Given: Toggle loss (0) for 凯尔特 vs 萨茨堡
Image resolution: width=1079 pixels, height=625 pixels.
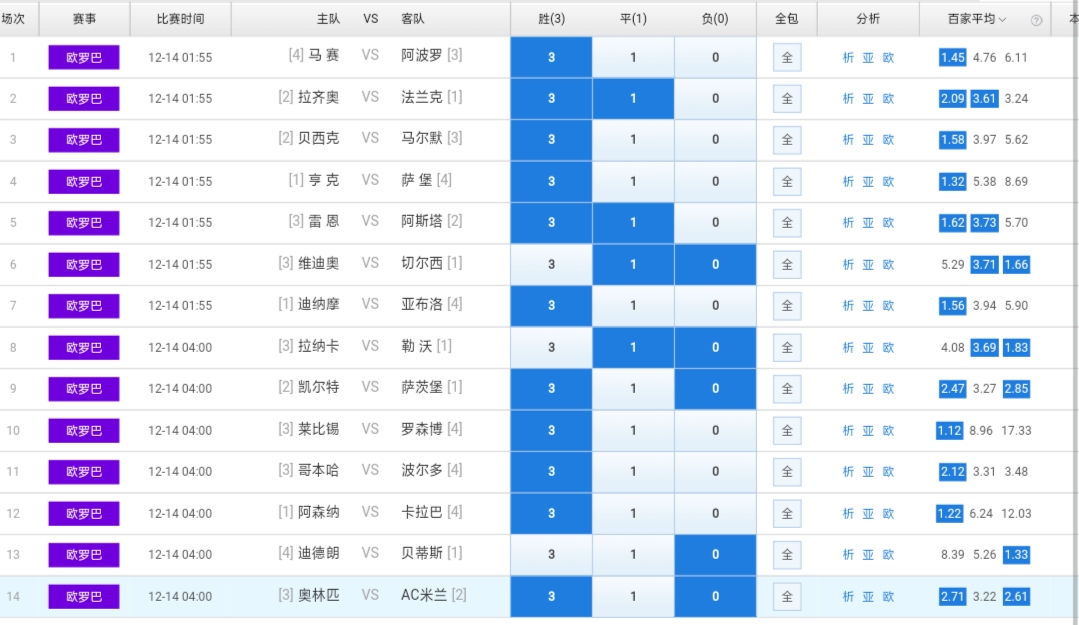Looking at the screenshot, I should coord(716,388).
